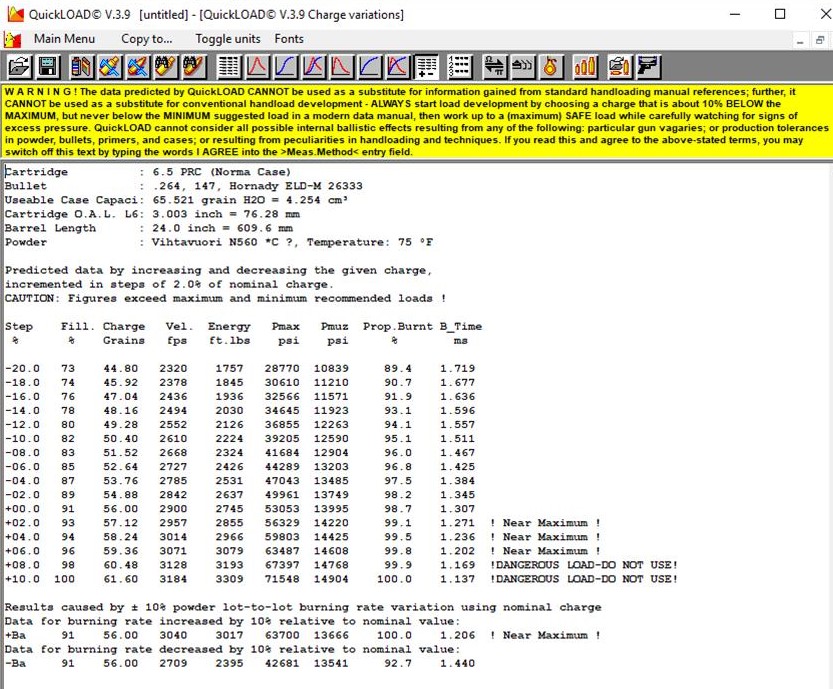Open the Main Menu
The width and height of the screenshot is (833, 689).
(x=64, y=39)
